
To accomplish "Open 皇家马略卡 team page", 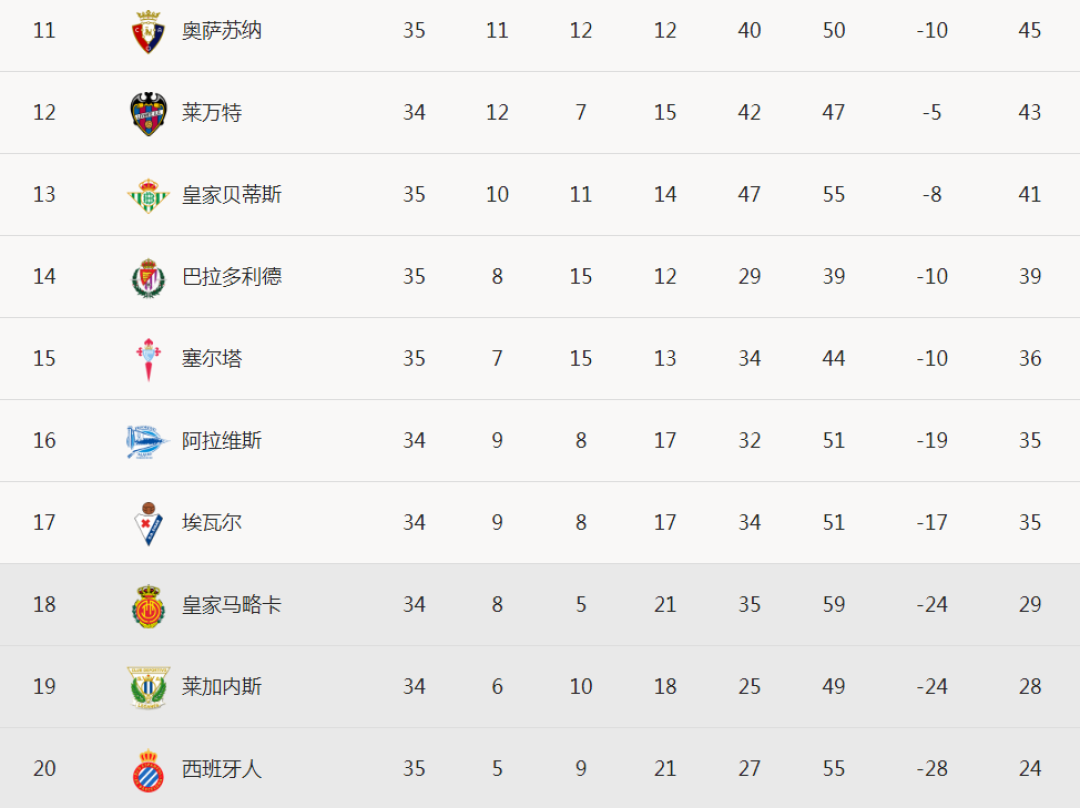I will [x=232, y=605].
